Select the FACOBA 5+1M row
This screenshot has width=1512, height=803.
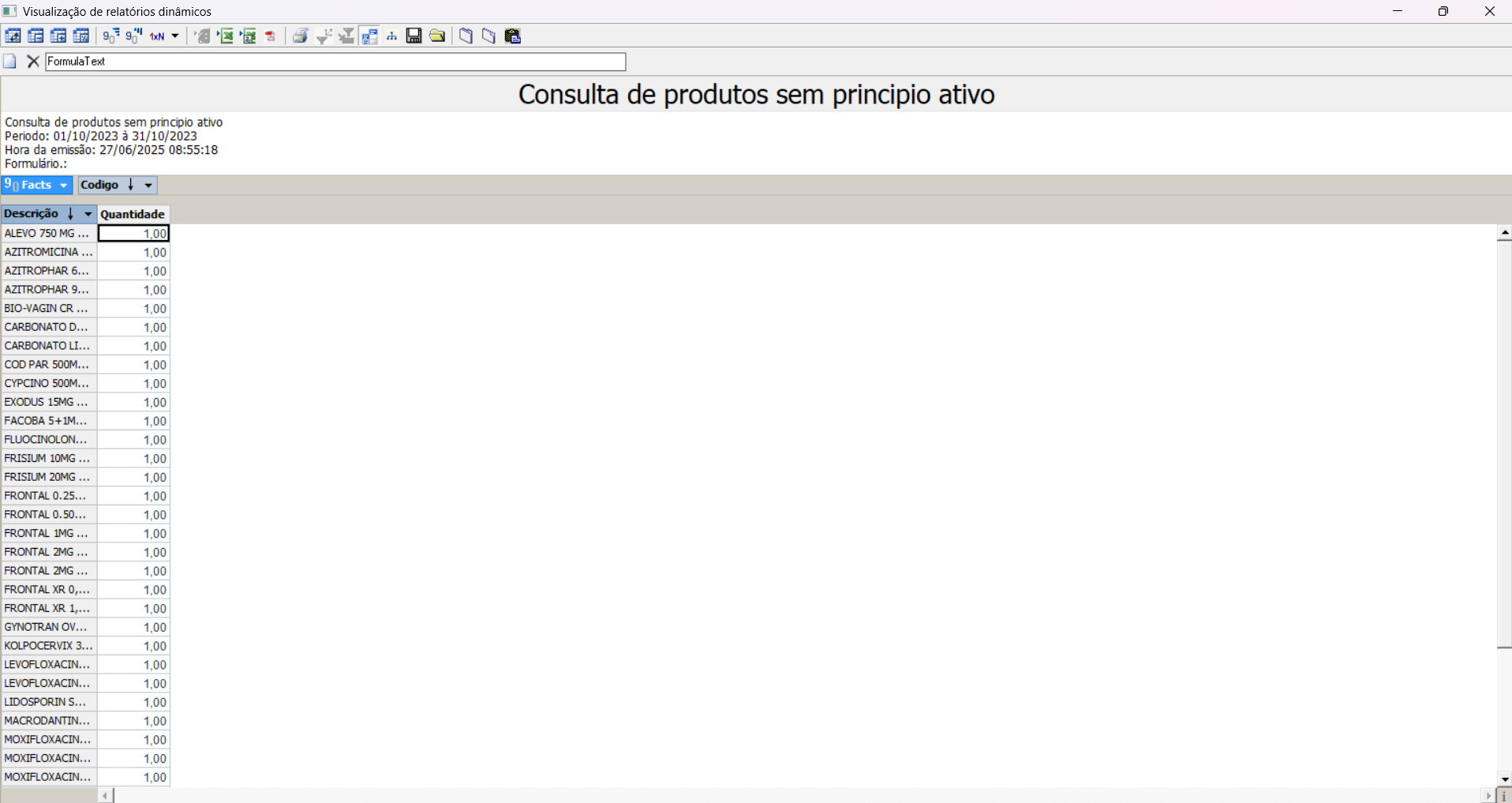[x=49, y=421]
